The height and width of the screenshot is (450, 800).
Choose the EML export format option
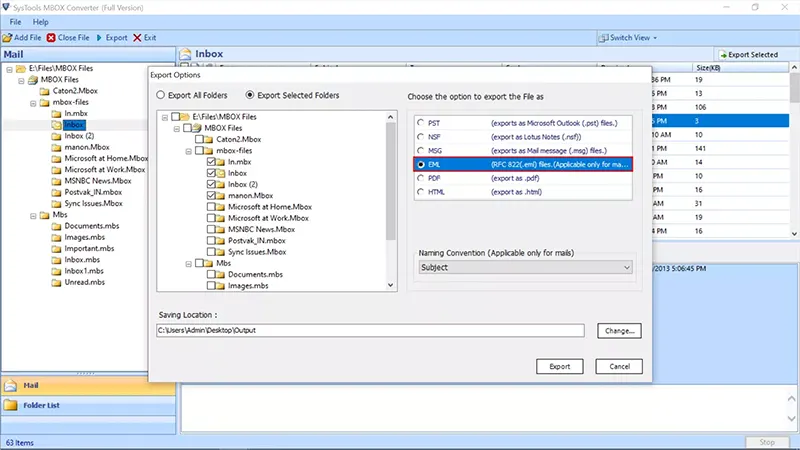(x=420, y=164)
